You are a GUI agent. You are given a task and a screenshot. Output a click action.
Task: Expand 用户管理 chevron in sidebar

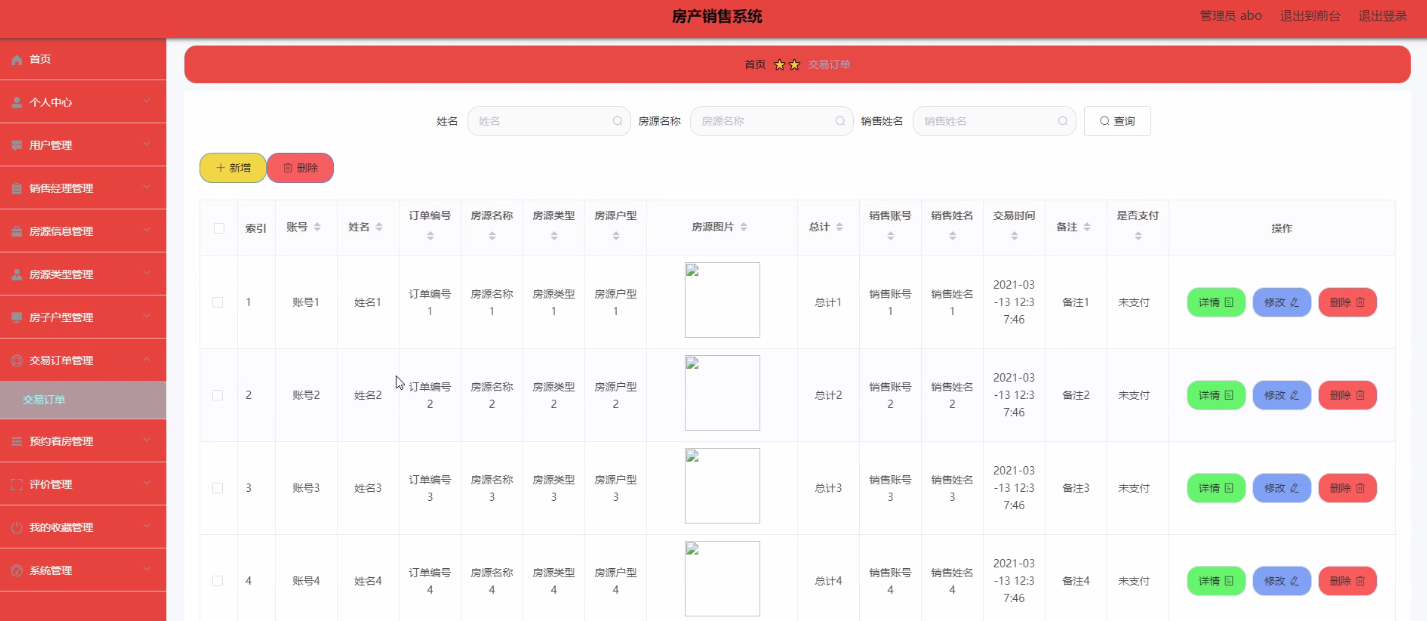pos(147,145)
